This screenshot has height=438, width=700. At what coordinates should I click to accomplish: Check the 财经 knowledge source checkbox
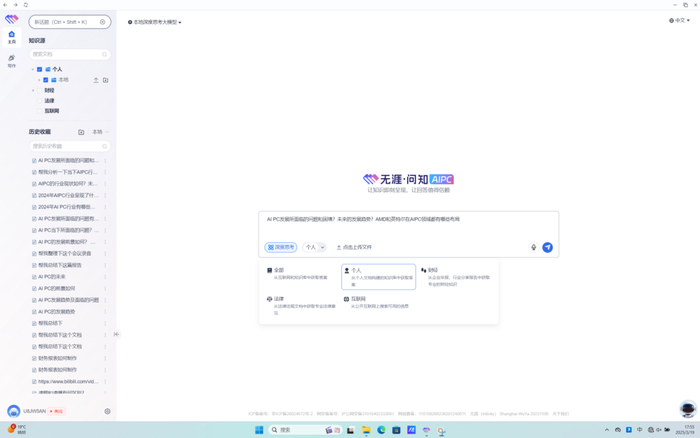[x=39, y=90]
